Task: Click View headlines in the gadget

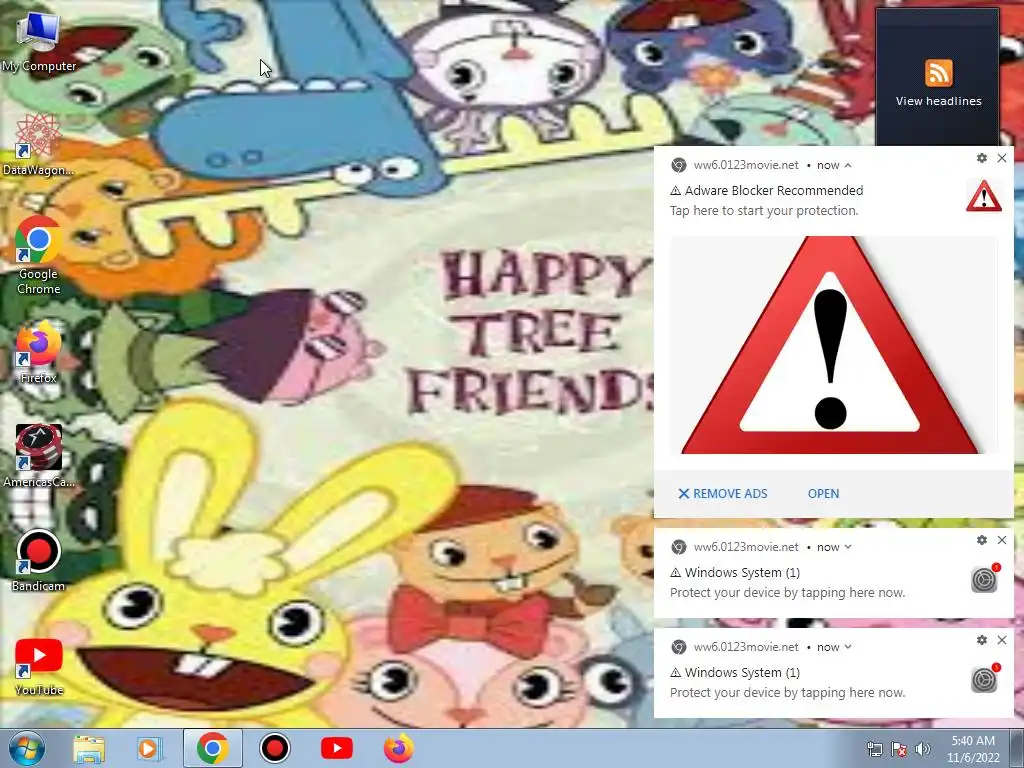Action: 938,101
